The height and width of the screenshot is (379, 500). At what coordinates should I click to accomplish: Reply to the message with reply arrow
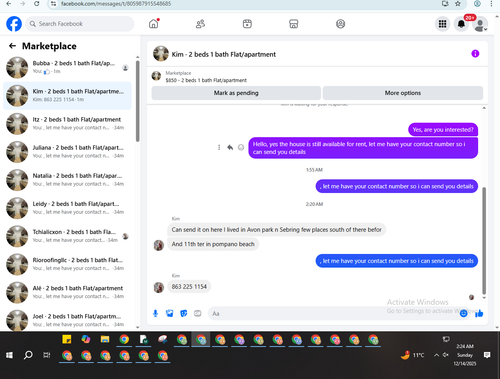(230, 147)
